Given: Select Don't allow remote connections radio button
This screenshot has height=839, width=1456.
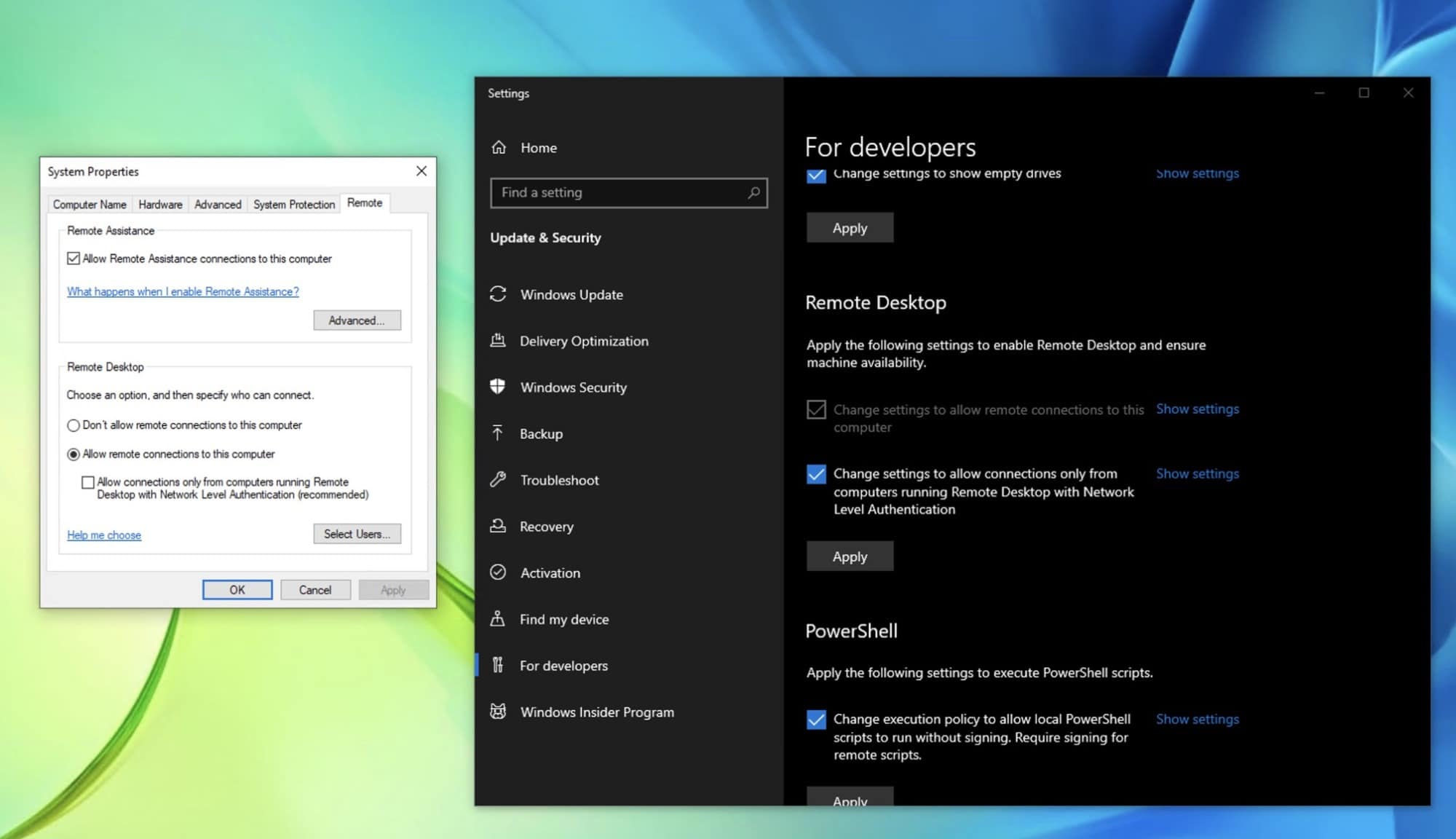Looking at the screenshot, I should (74, 425).
